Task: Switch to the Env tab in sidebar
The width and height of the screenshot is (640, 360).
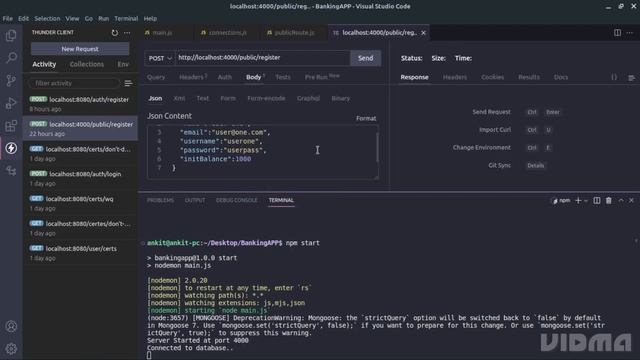Action: [x=123, y=64]
